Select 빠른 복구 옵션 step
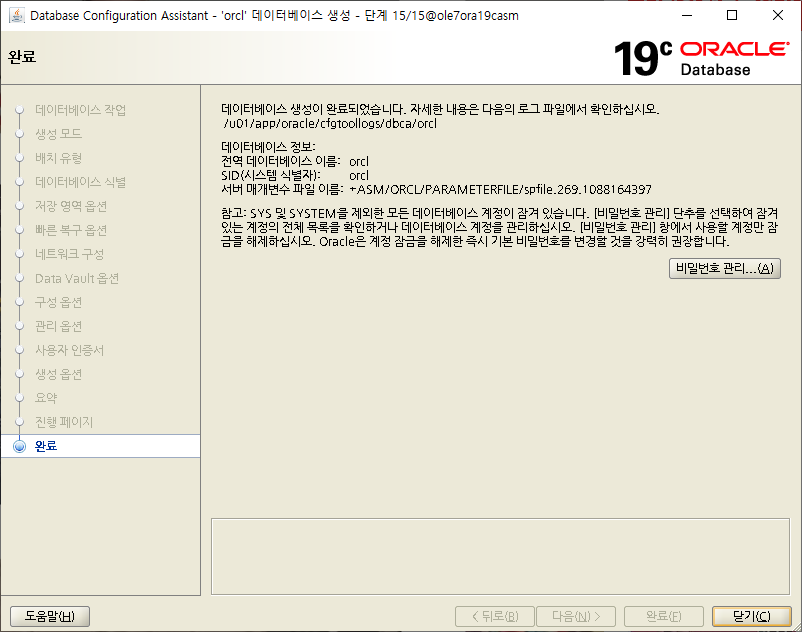This screenshot has width=802, height=632. tap(71, 230)
